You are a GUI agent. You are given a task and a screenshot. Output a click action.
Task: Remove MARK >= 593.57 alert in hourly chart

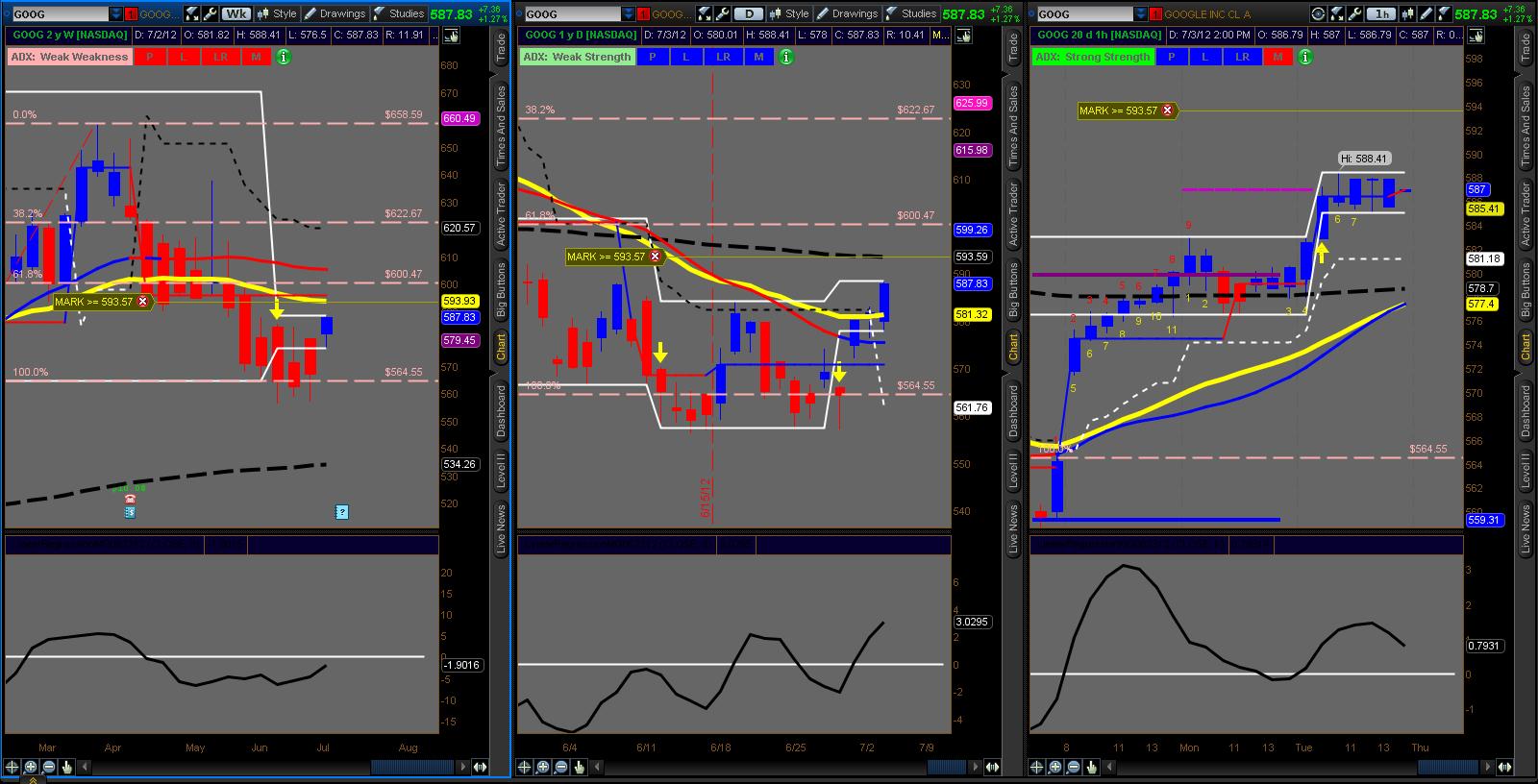click(x=1167, y=110)
